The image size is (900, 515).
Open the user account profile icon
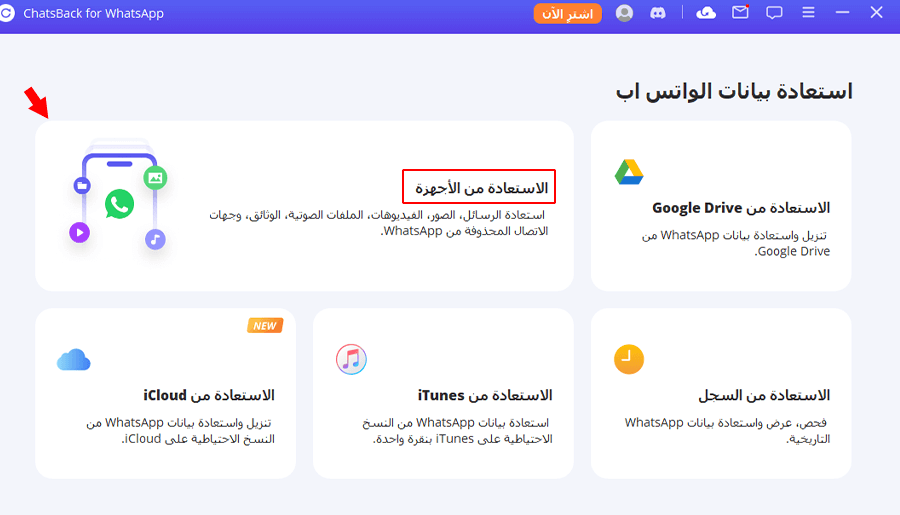tap(624, 13)
